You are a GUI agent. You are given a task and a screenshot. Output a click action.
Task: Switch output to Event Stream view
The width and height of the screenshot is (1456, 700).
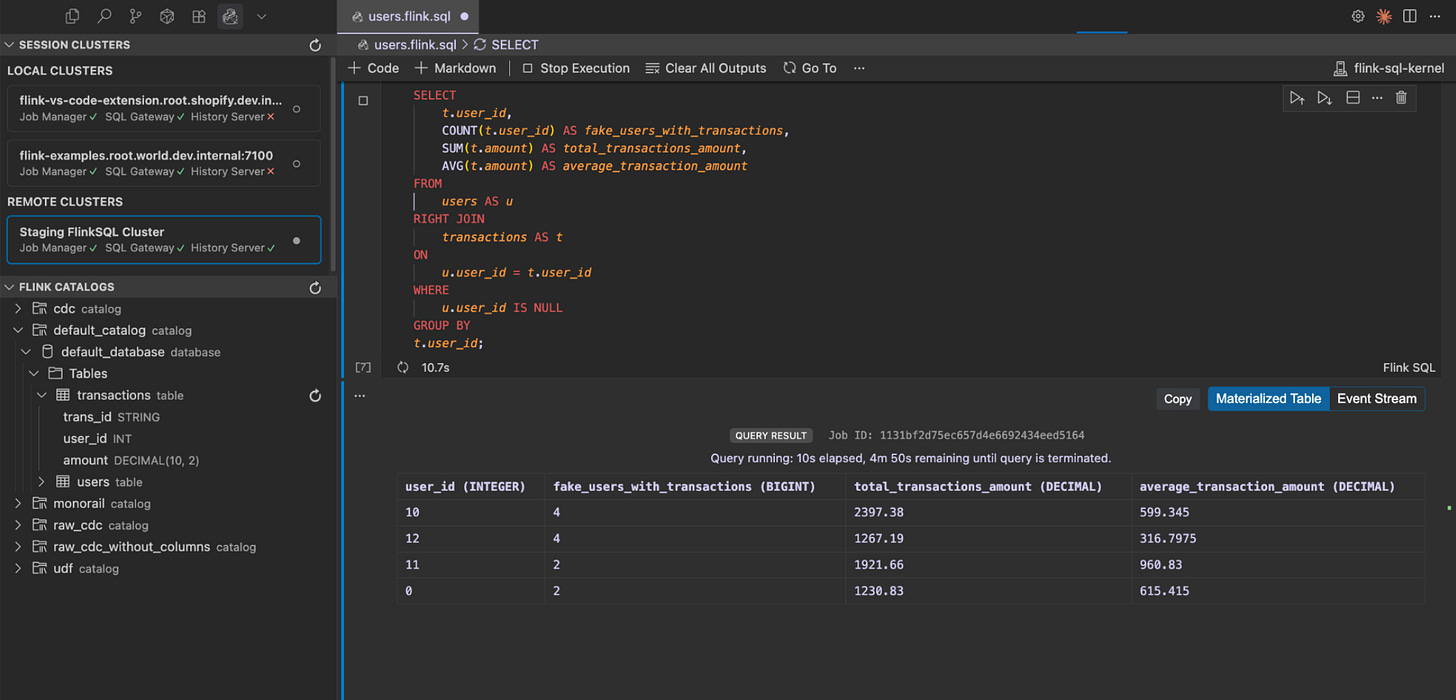(1376, 399)
